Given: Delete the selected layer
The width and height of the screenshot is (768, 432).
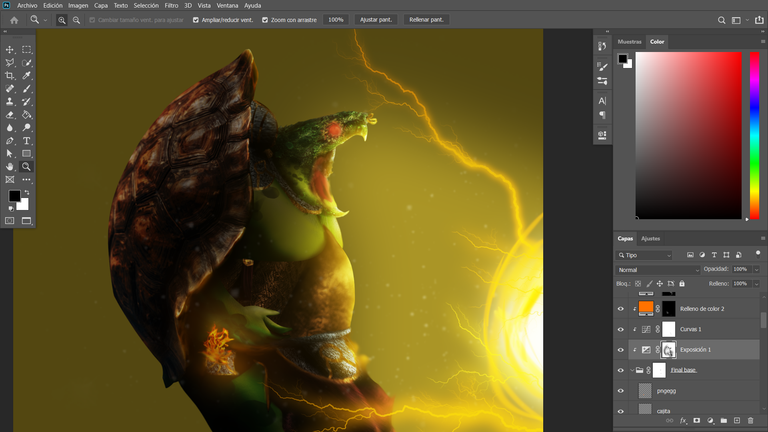Looking at the screenshot, I should [x=750, y=421].
